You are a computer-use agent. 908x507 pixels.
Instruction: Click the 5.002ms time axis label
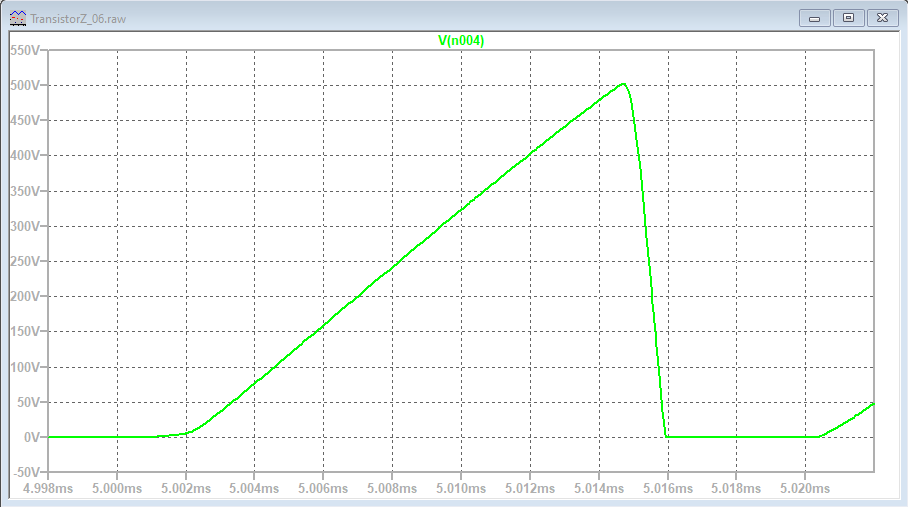(x=186, y=489)
